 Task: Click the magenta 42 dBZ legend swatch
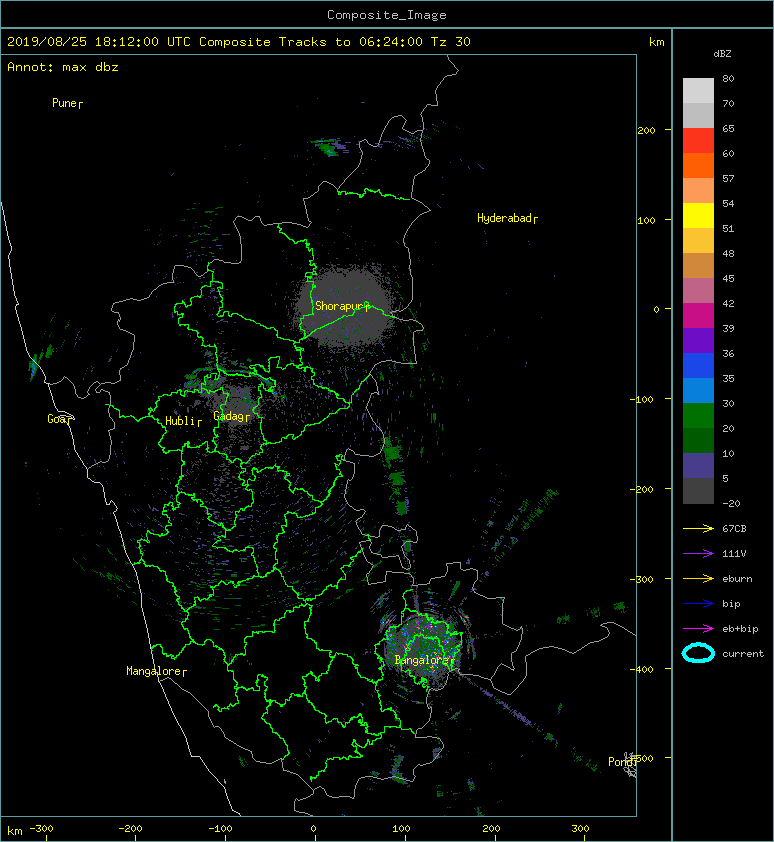click(x=698, y=315)
